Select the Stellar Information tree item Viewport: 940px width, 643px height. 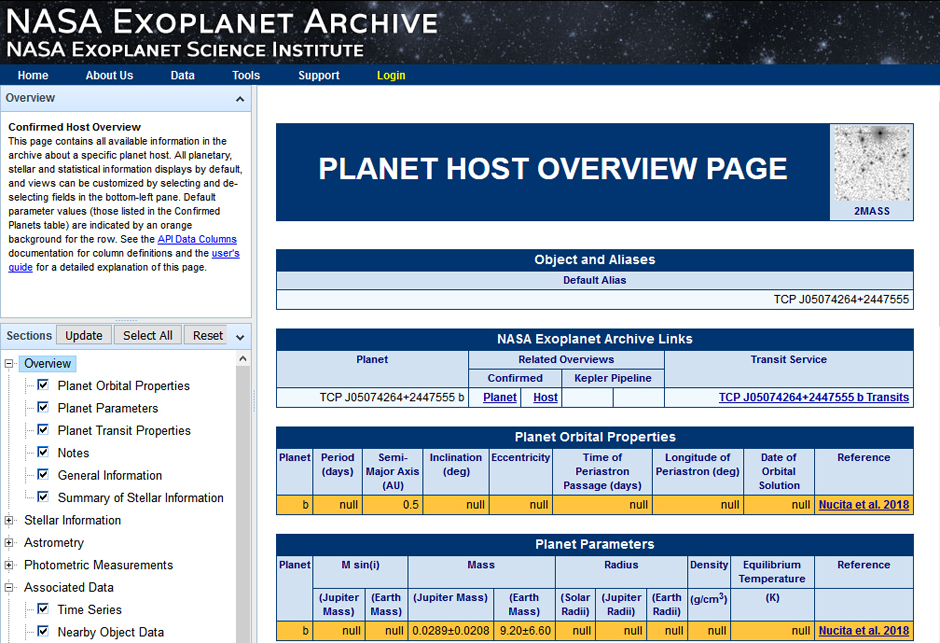pyautogui.click(x=73, y=520)
